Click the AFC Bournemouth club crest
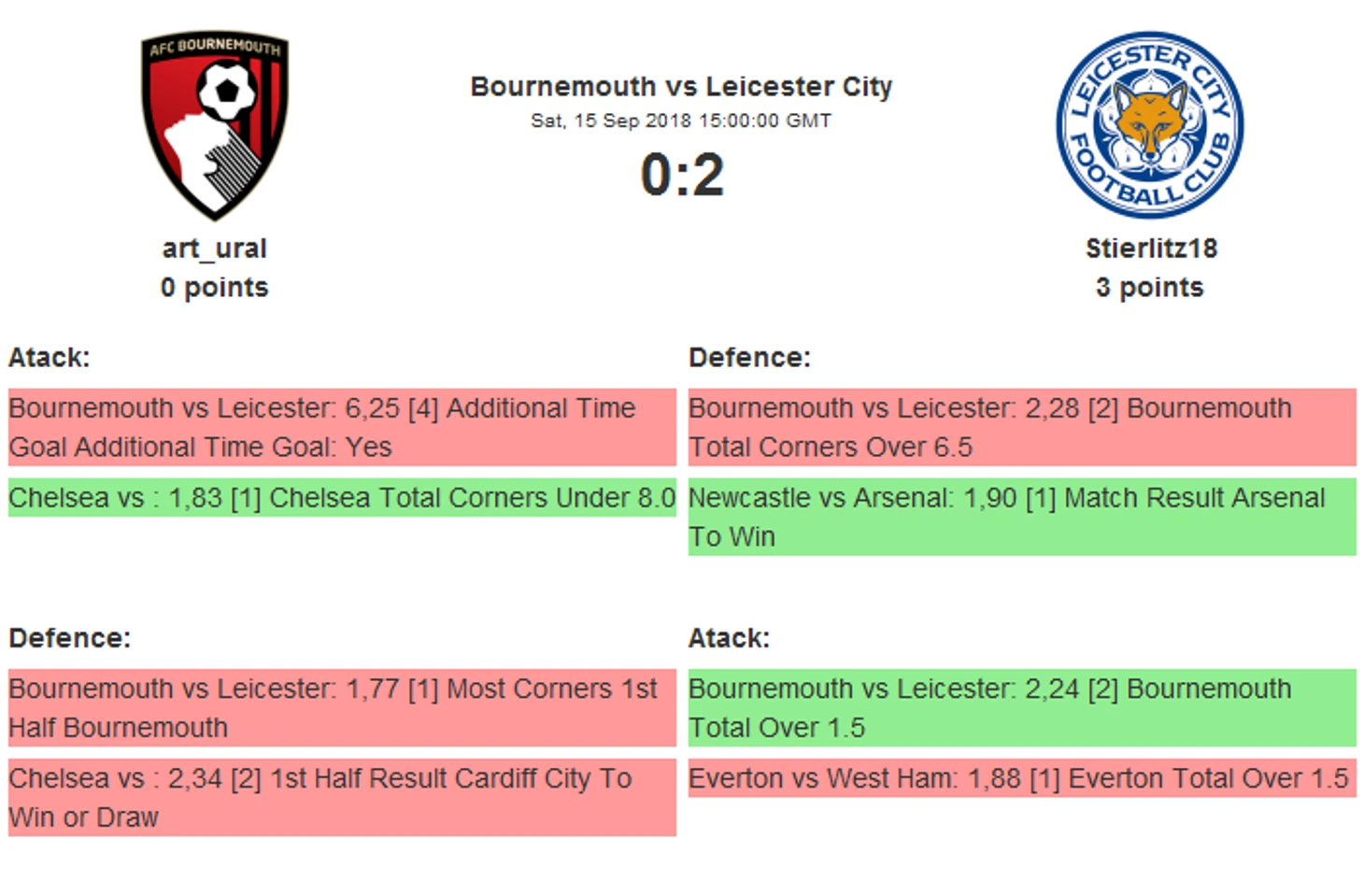The image size is (1364, 896). 215,126
